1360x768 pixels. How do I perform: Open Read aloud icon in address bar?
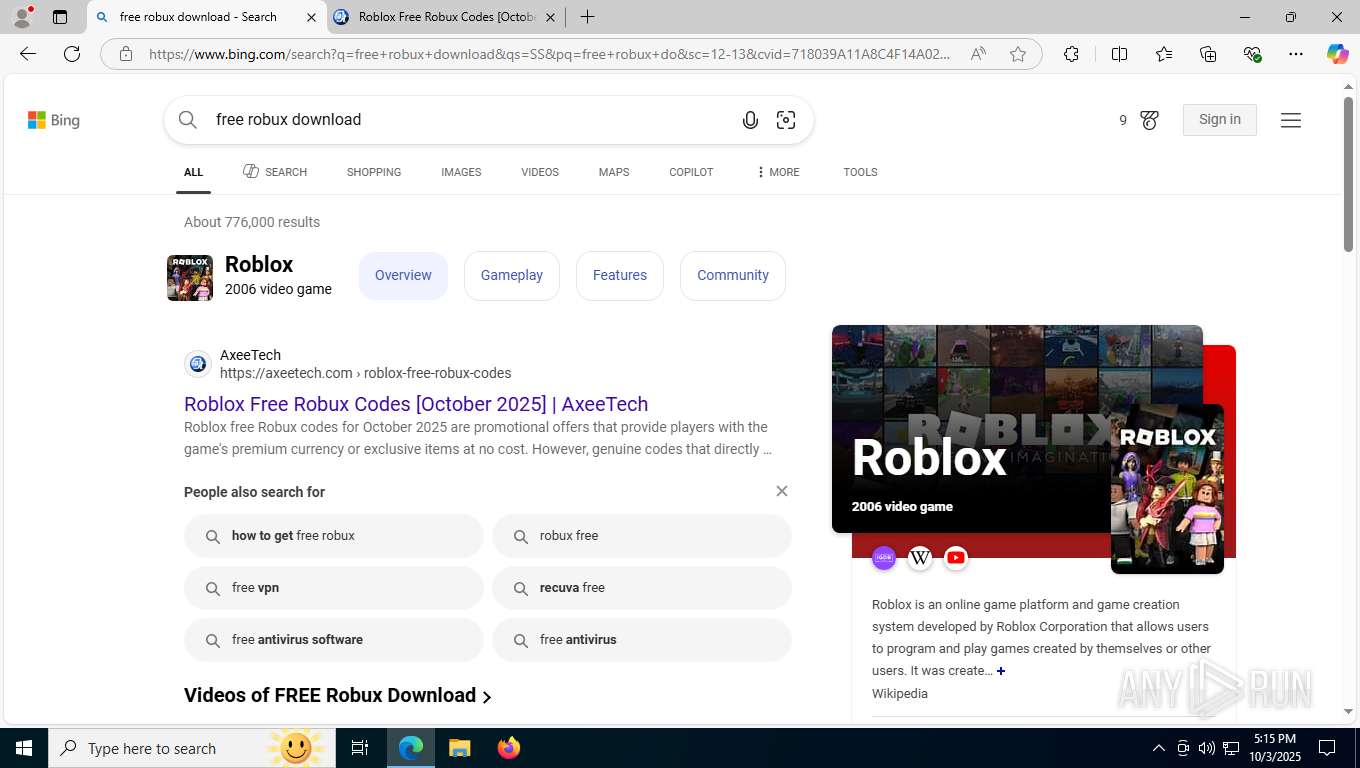(x=978, y=54)
